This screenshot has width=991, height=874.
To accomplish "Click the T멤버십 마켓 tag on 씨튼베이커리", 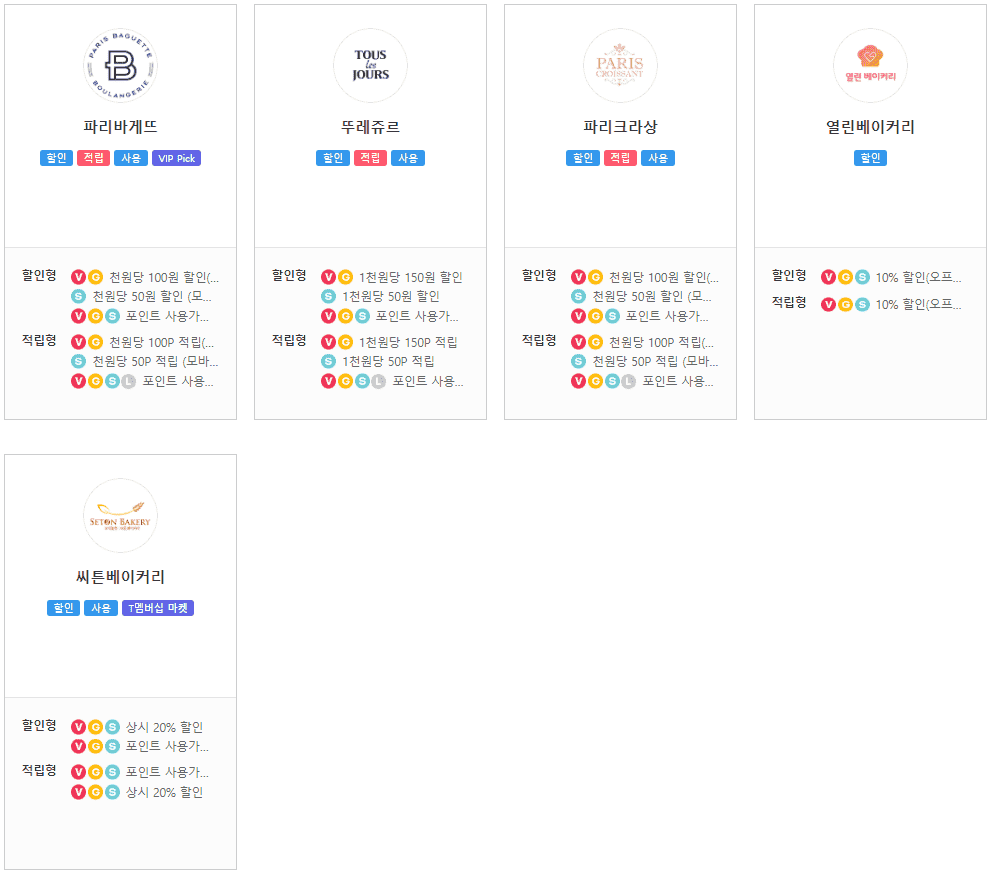I will pos(158,608).
